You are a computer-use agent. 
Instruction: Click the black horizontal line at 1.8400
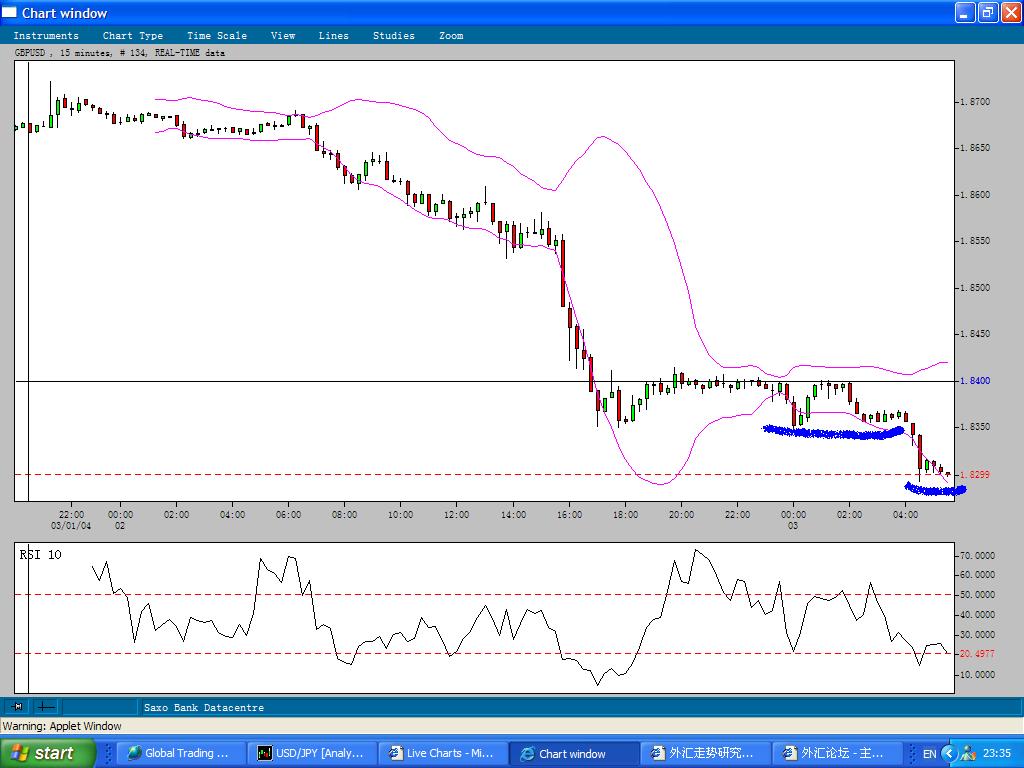(x=485, y=381)
